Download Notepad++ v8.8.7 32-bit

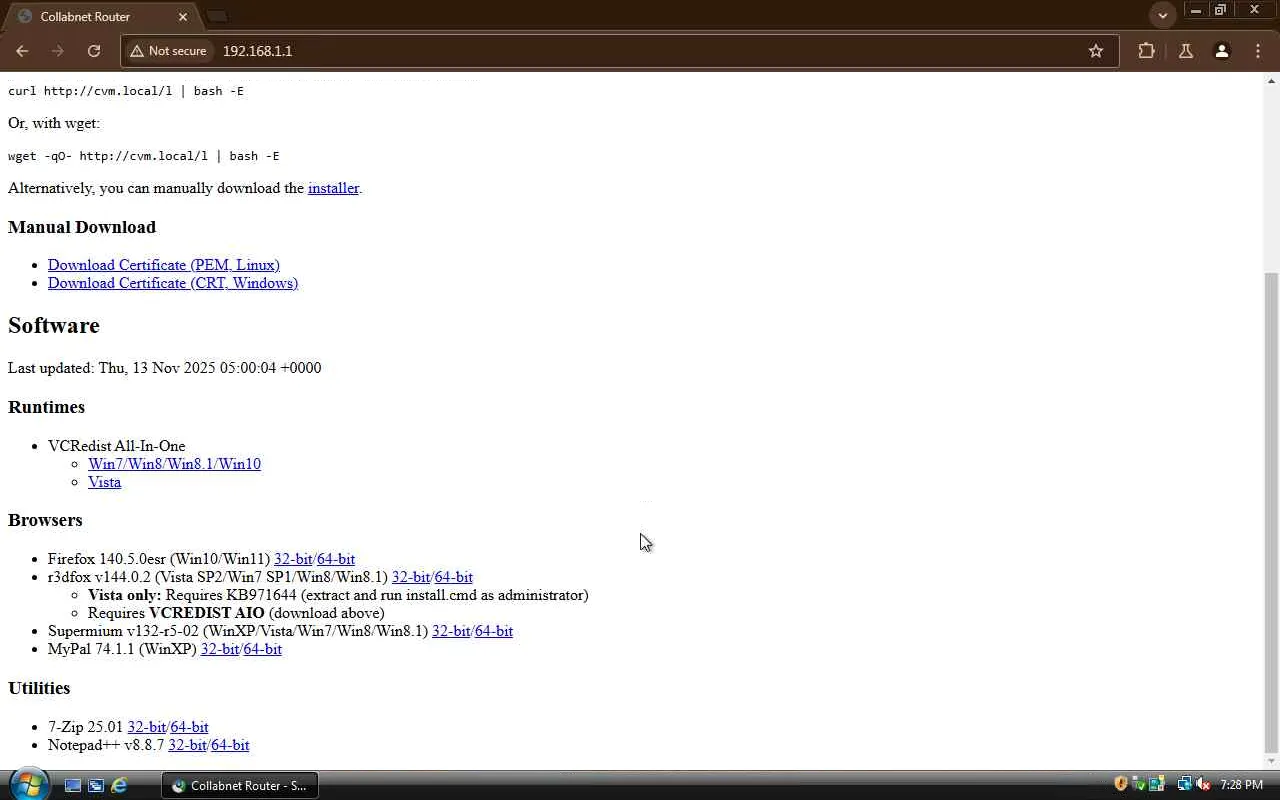point(187,745)
